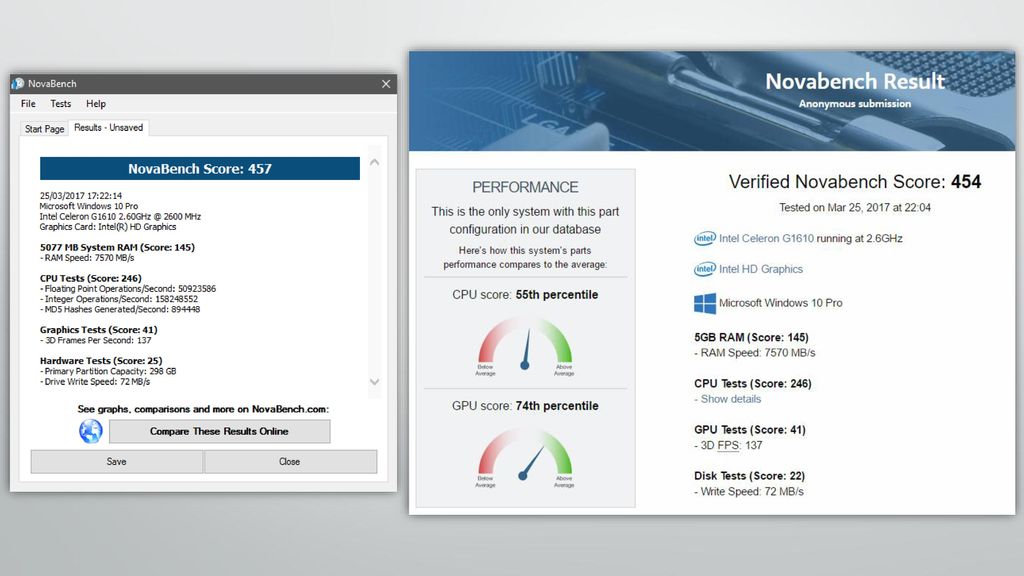Viewport: 1024px width, 576px height.
Task: Click the Windows logo icon beside Windows 10 Pro
Action: (705, 303)
